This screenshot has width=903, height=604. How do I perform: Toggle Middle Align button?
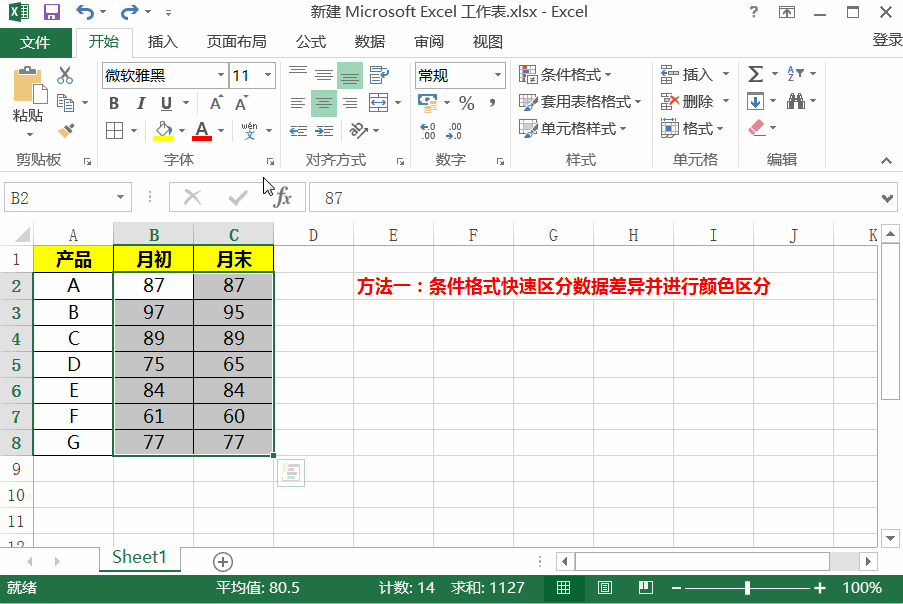click(x=324, y=75)
